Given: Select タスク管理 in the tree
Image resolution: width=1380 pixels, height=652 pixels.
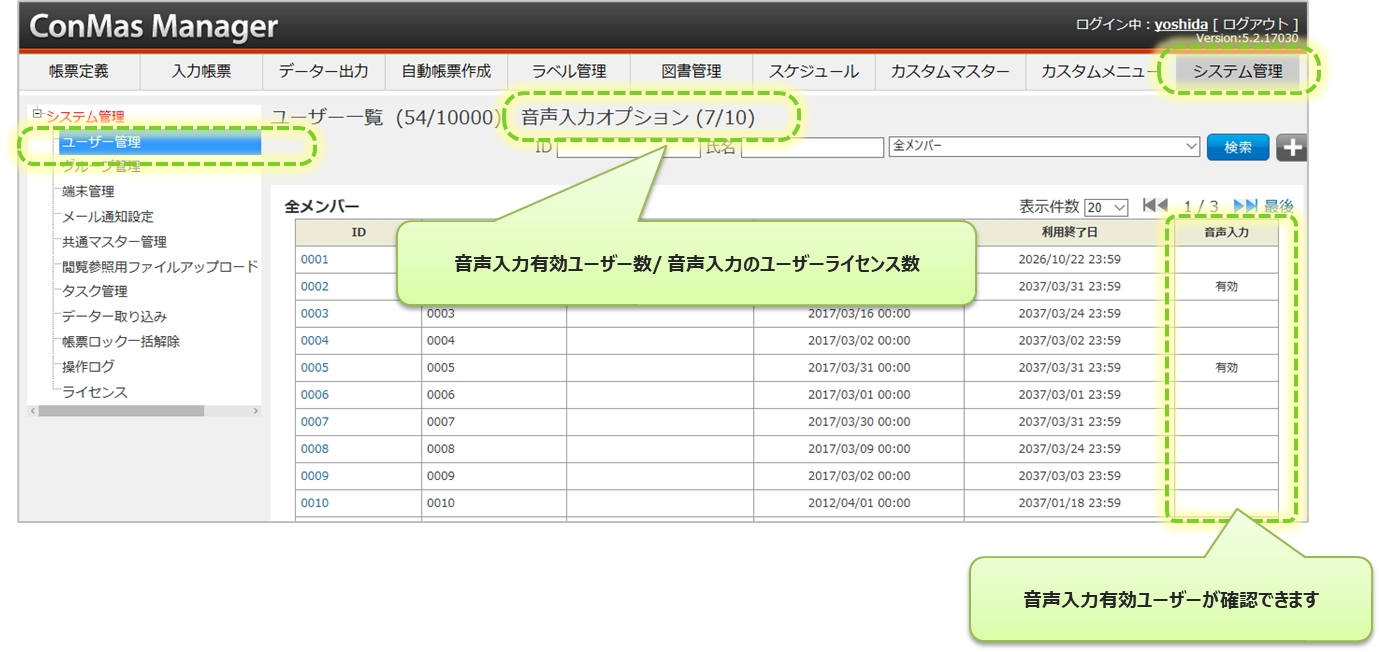Looking at the screenshot, I should (x=95, y=291).
